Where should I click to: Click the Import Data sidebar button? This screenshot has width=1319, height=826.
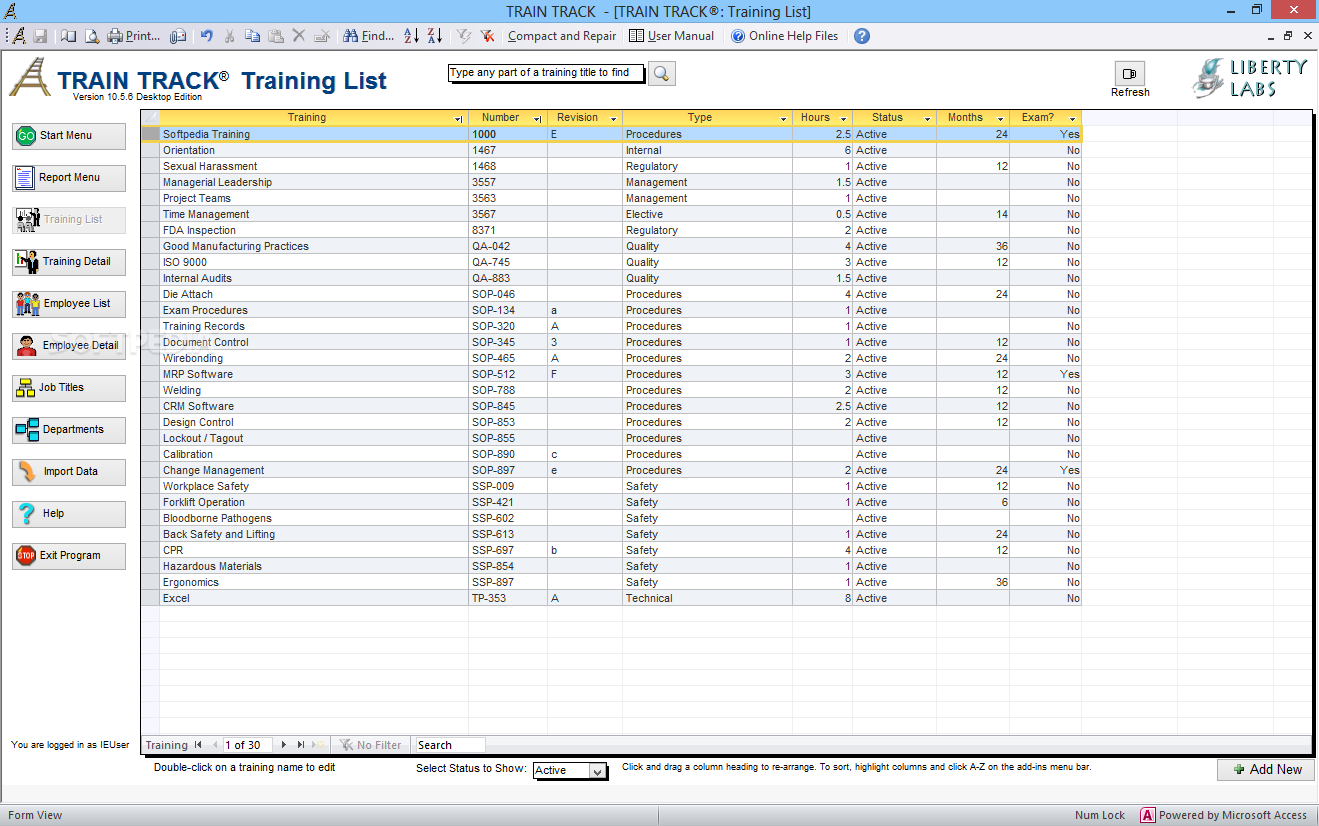tap(69, 472)
